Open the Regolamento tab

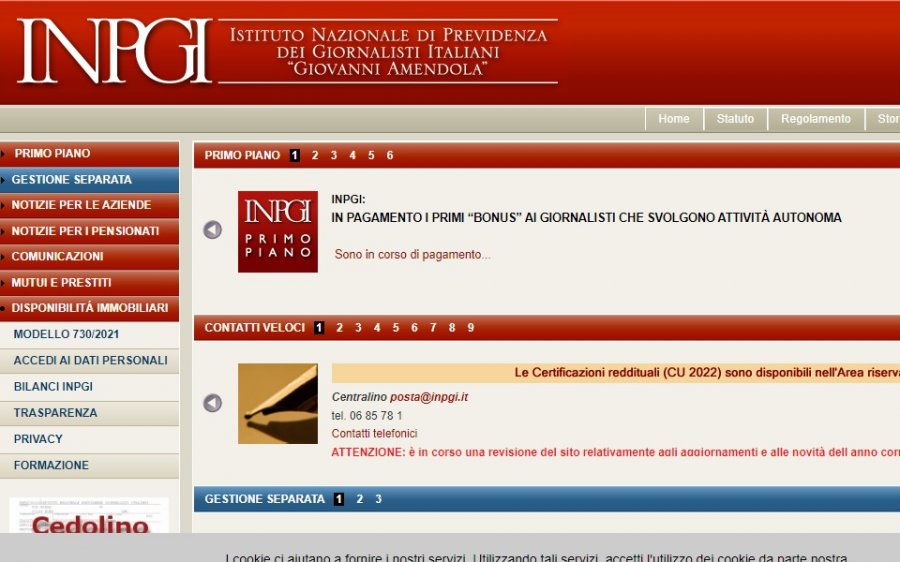(816, 119)
